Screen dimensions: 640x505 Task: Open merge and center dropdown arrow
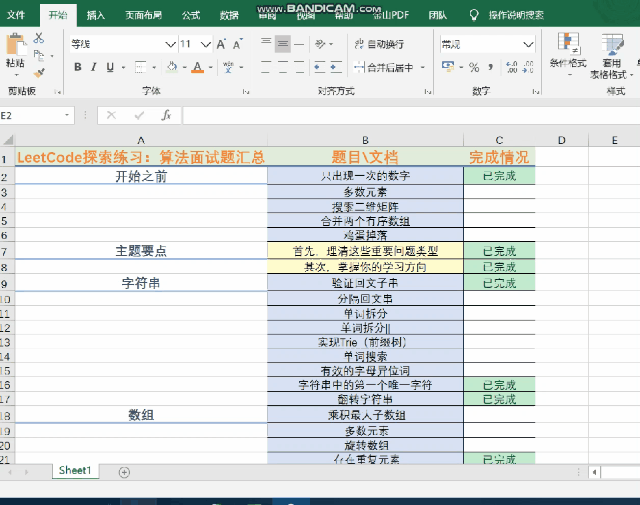[x=423, y=67]
